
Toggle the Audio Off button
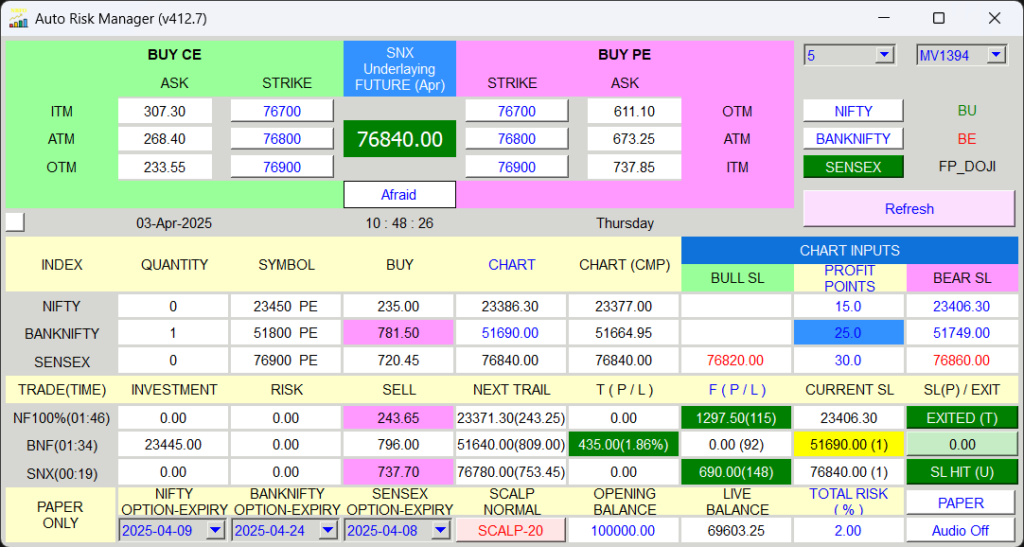[961, 531]
